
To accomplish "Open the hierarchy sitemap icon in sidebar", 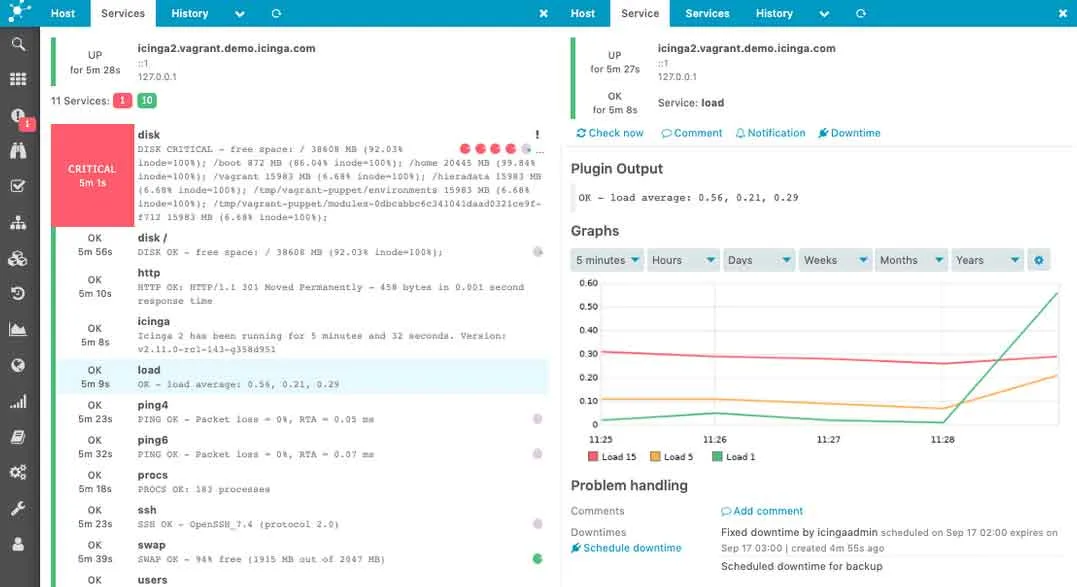I will point(19,222).
